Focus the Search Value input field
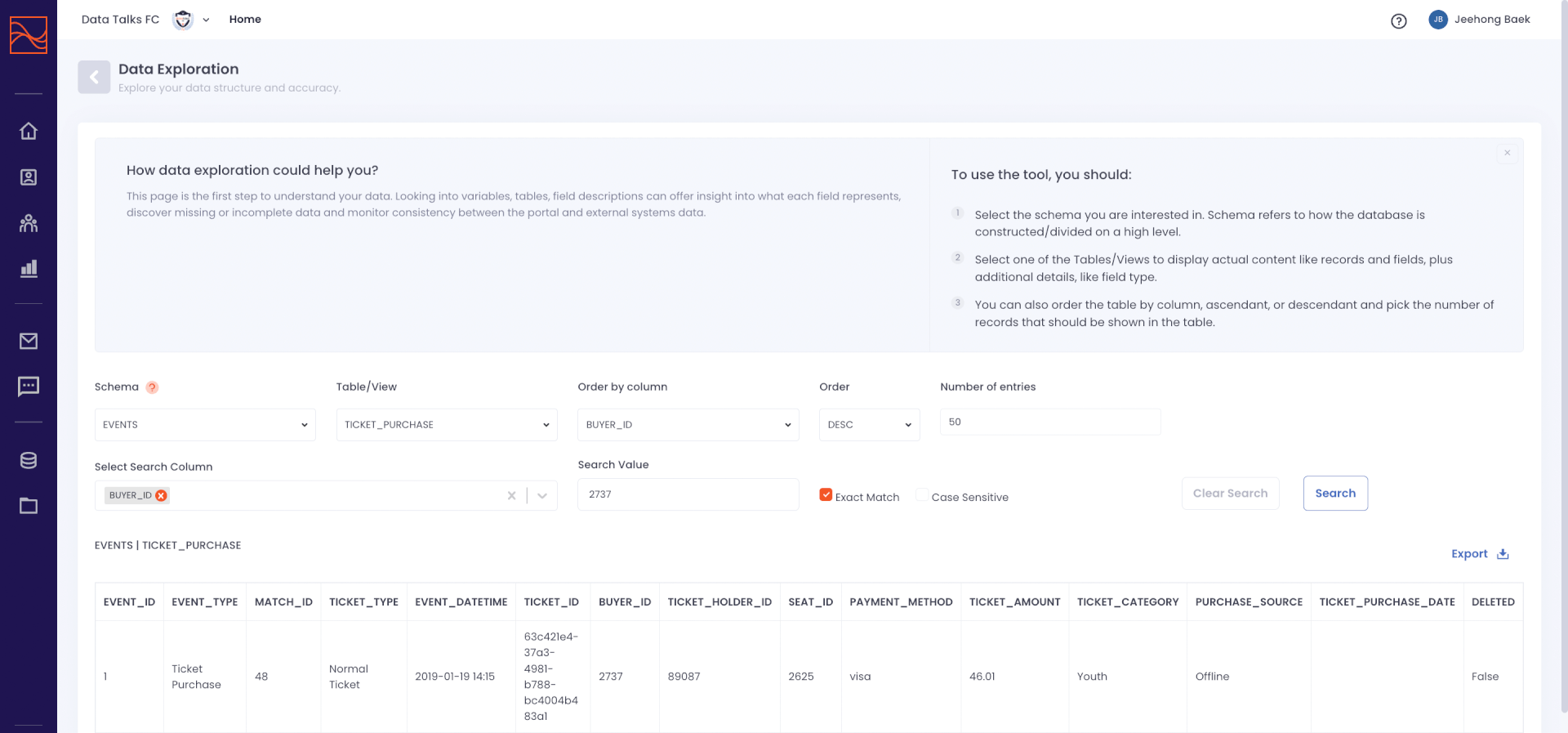Screen dimensions: 1568x733 click(688, 494)
